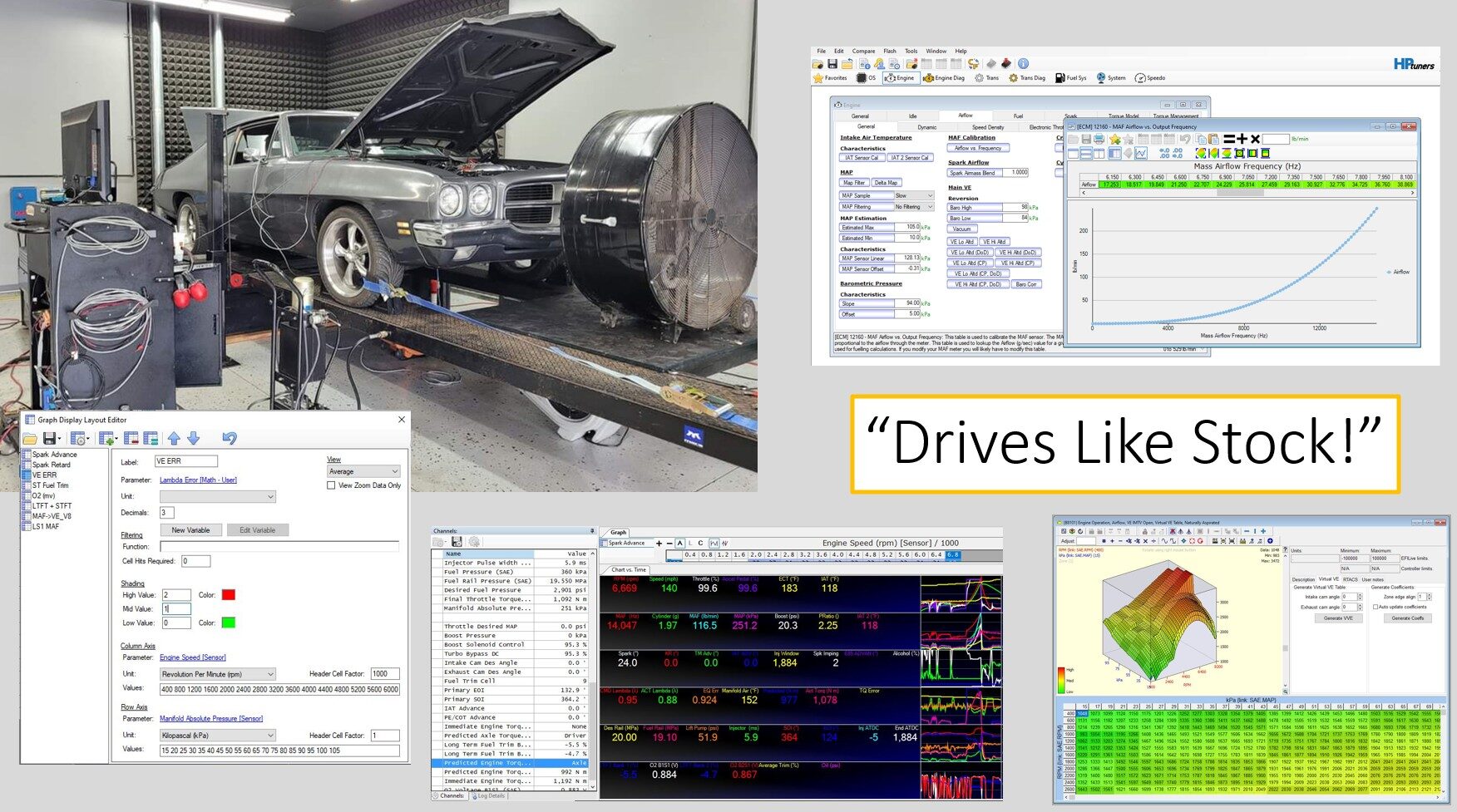Image resolution: width=1457 pixels, height=812 pixels.
Task: Open the OS section in HP Tuners
Action: click(867, 78)
